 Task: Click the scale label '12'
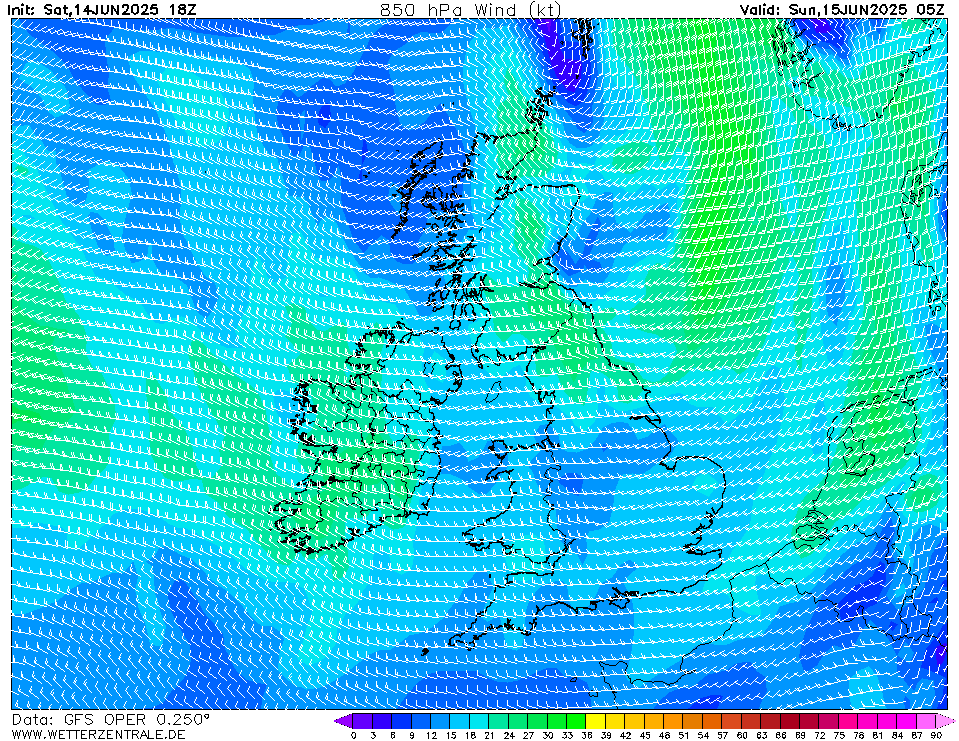pyautogui.click(x=431, y=735)
